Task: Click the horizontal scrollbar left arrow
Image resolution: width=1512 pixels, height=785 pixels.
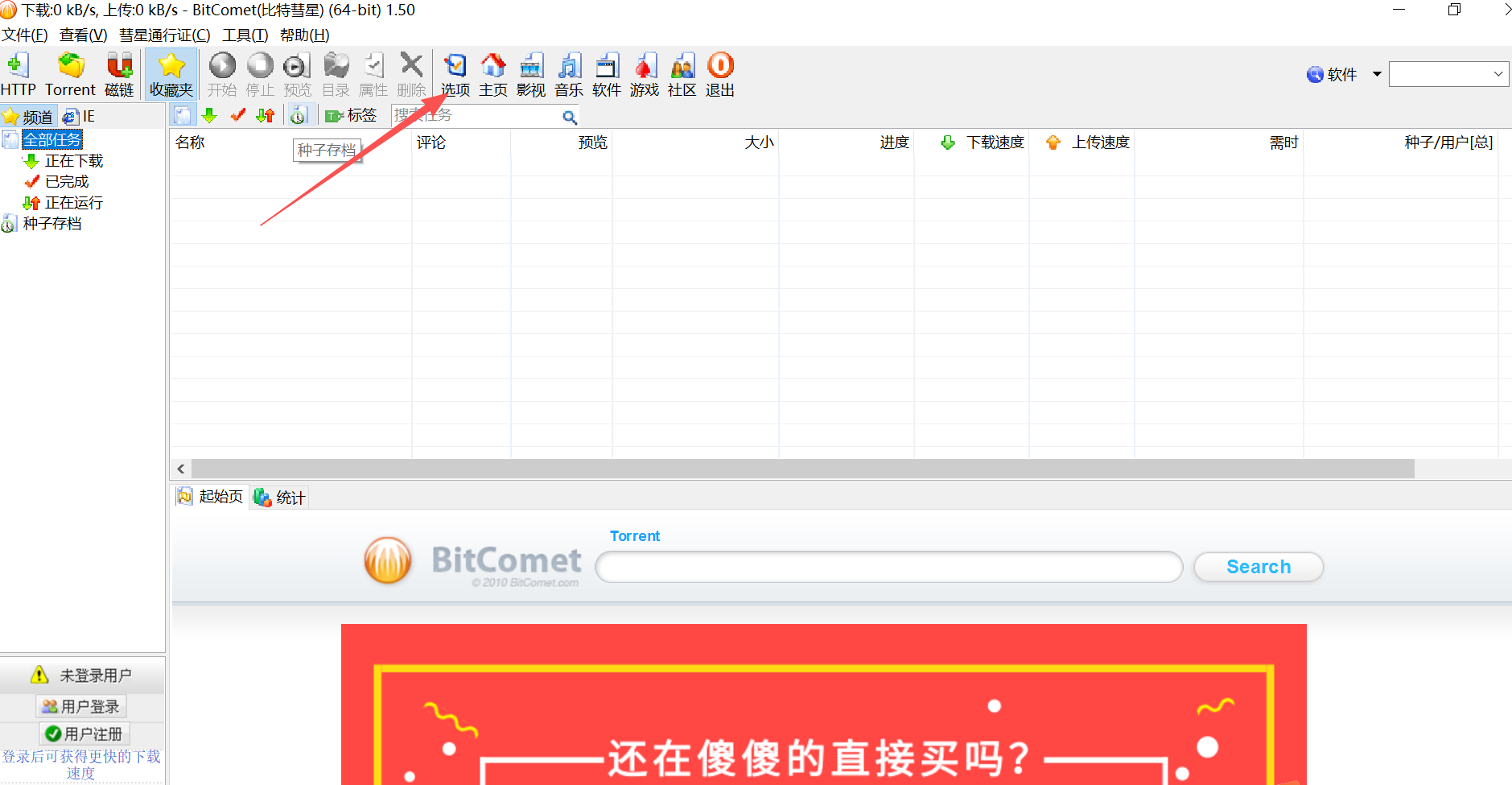Action: tap(181, 469)
